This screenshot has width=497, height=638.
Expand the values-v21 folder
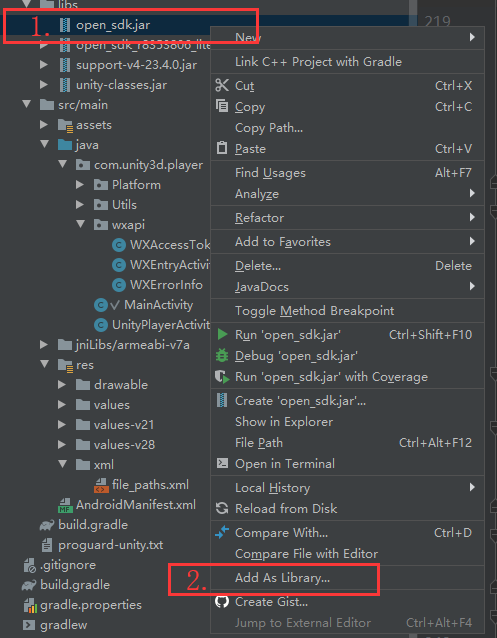click(x=62, y=425)
